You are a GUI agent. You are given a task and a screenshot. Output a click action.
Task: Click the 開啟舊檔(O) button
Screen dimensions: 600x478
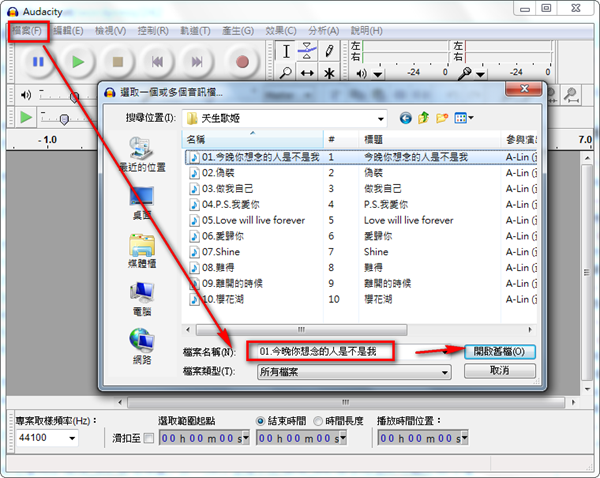(x=499, y=352)
